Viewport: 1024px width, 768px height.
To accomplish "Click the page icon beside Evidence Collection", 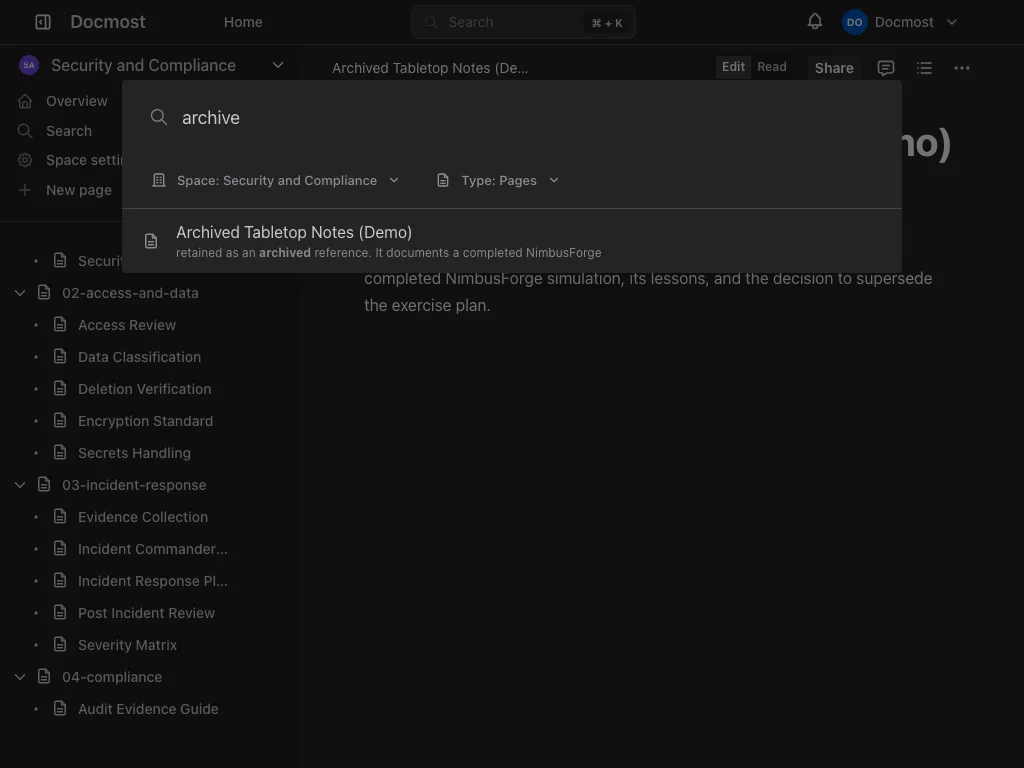I will pos(60,517).
